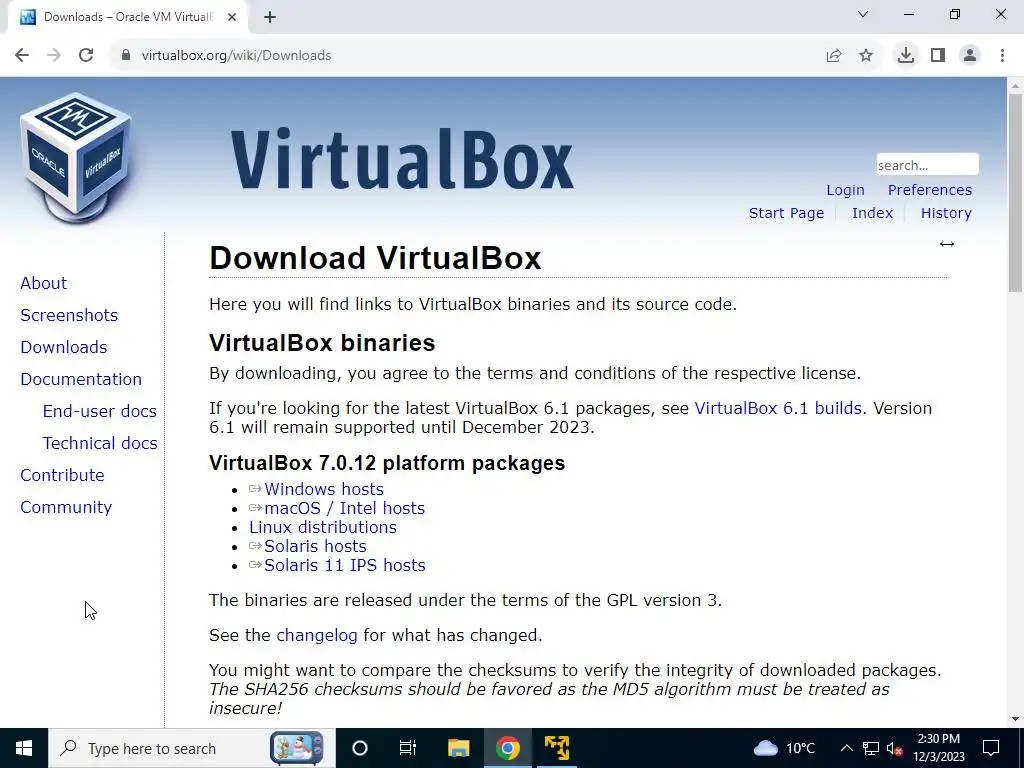Screen dimensions: 1024x768
Task: Show hidden system tray icons
Action: (x=846, y=748)
